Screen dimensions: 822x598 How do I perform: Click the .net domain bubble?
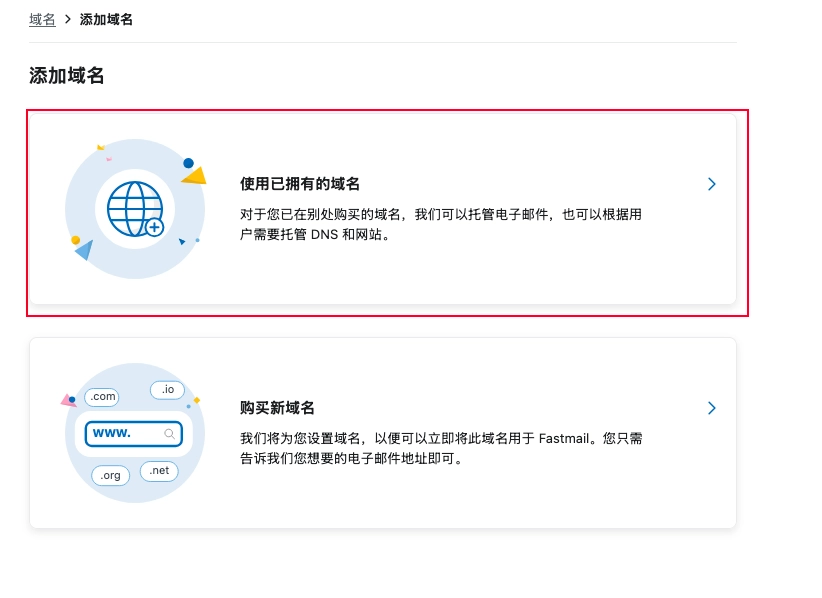pyautogui.click(x=159, y=470)
